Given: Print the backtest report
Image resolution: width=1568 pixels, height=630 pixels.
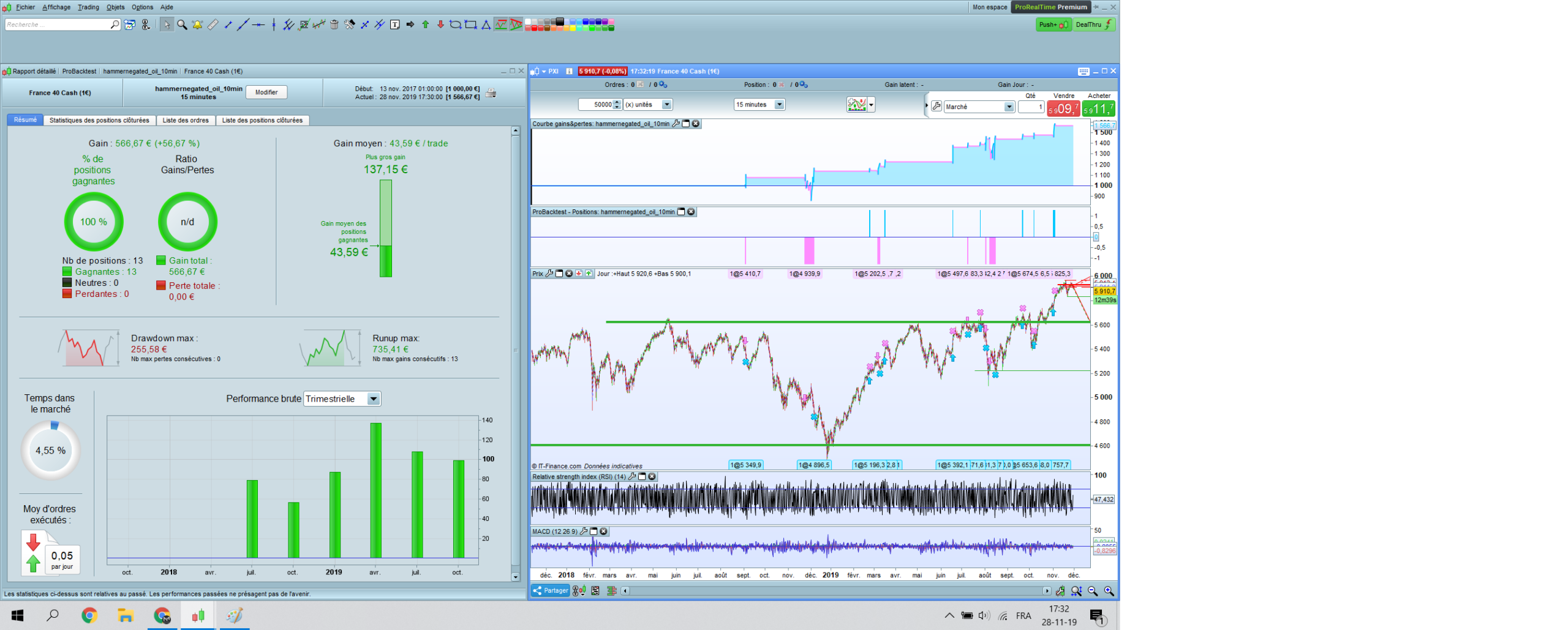Looking at the screenshot, I should (x=491, y=93).
